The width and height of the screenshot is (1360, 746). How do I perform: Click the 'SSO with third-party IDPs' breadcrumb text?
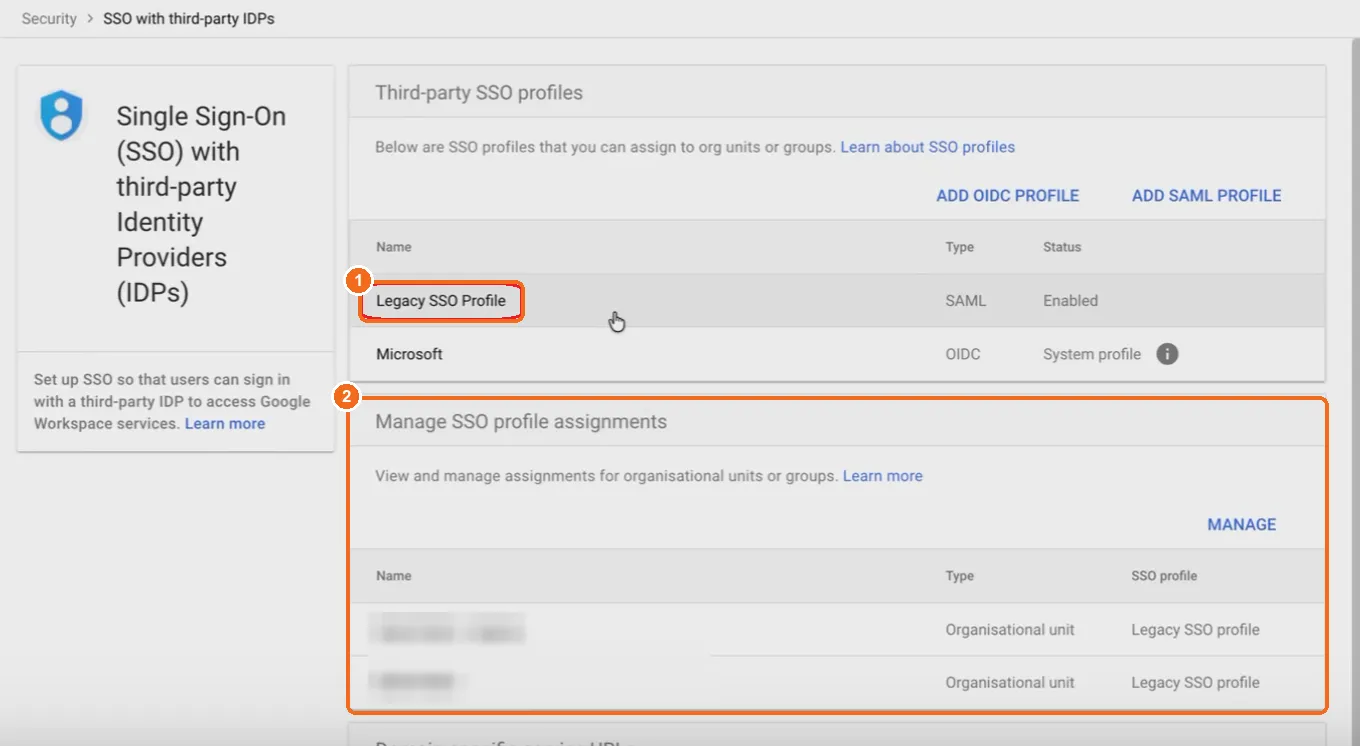pos(189,19)
